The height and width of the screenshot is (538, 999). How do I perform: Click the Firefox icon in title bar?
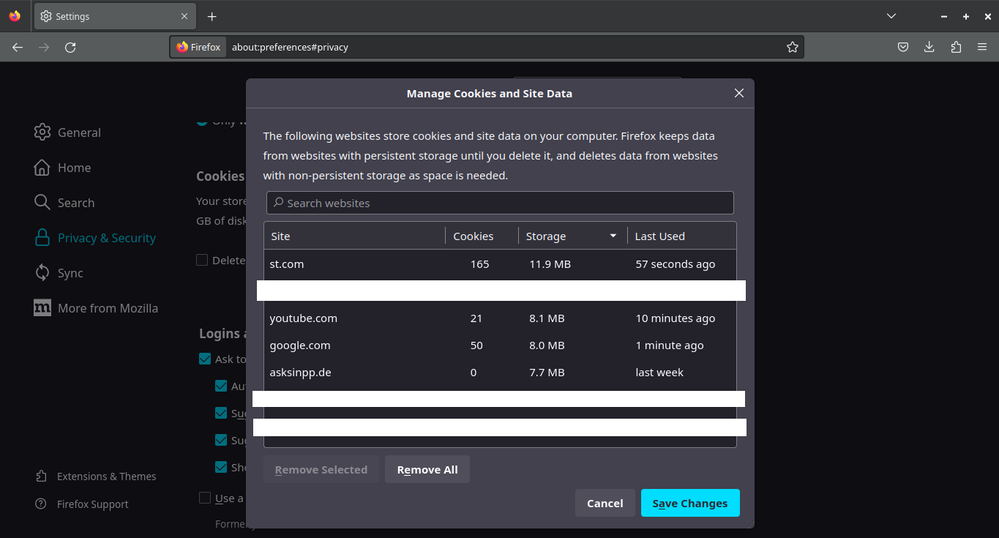tap(14, 16)
